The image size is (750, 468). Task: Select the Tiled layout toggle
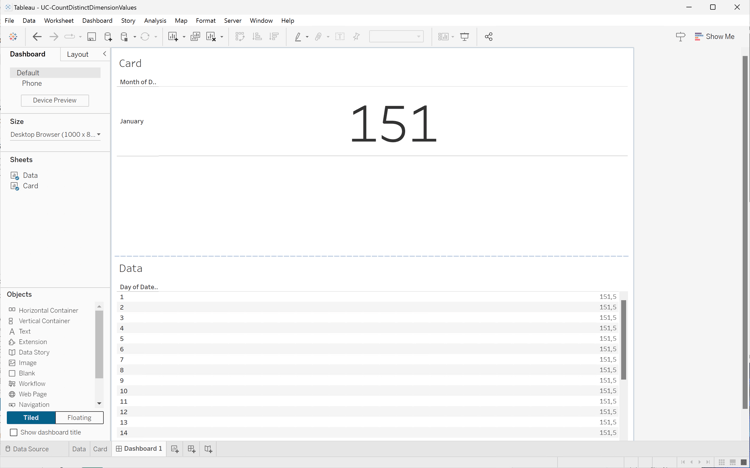click(31, 418)
